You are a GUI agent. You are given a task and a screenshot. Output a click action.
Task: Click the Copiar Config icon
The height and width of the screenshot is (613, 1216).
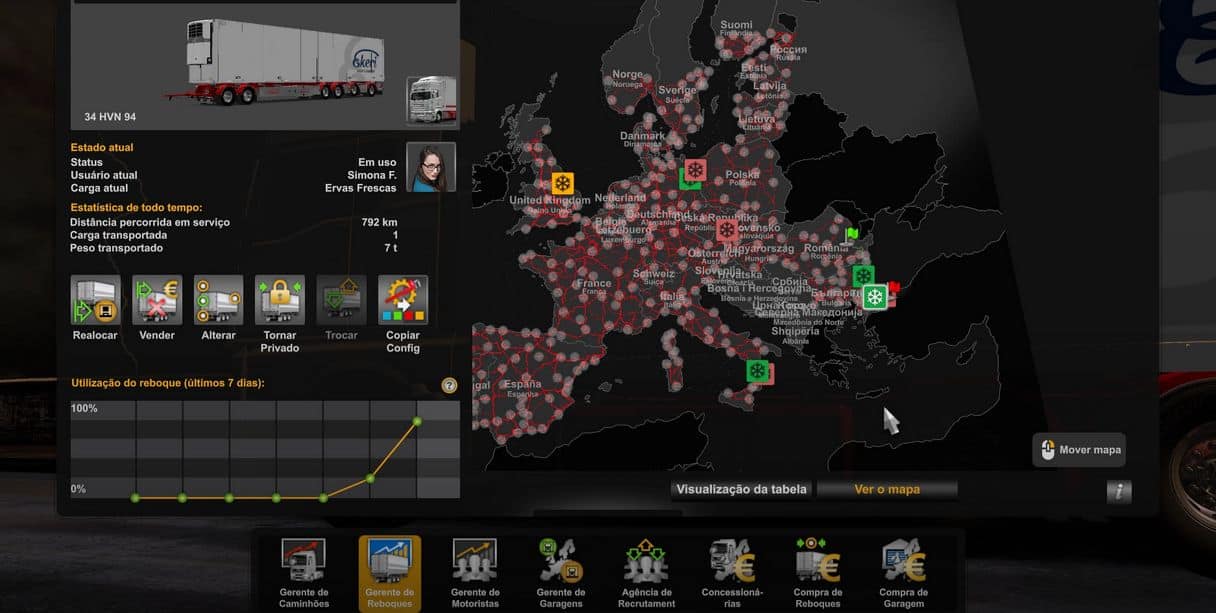click(x=403, y=300)
